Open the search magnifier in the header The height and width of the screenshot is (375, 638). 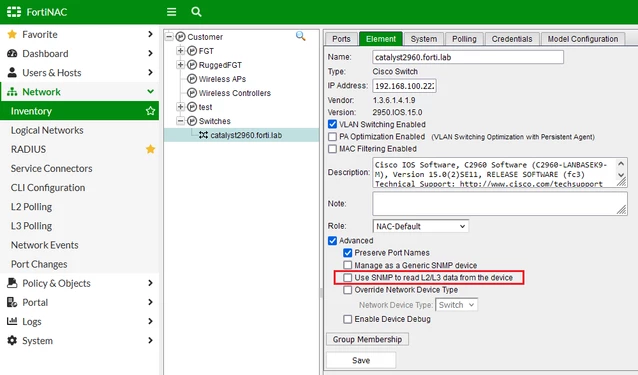(196, 12)
